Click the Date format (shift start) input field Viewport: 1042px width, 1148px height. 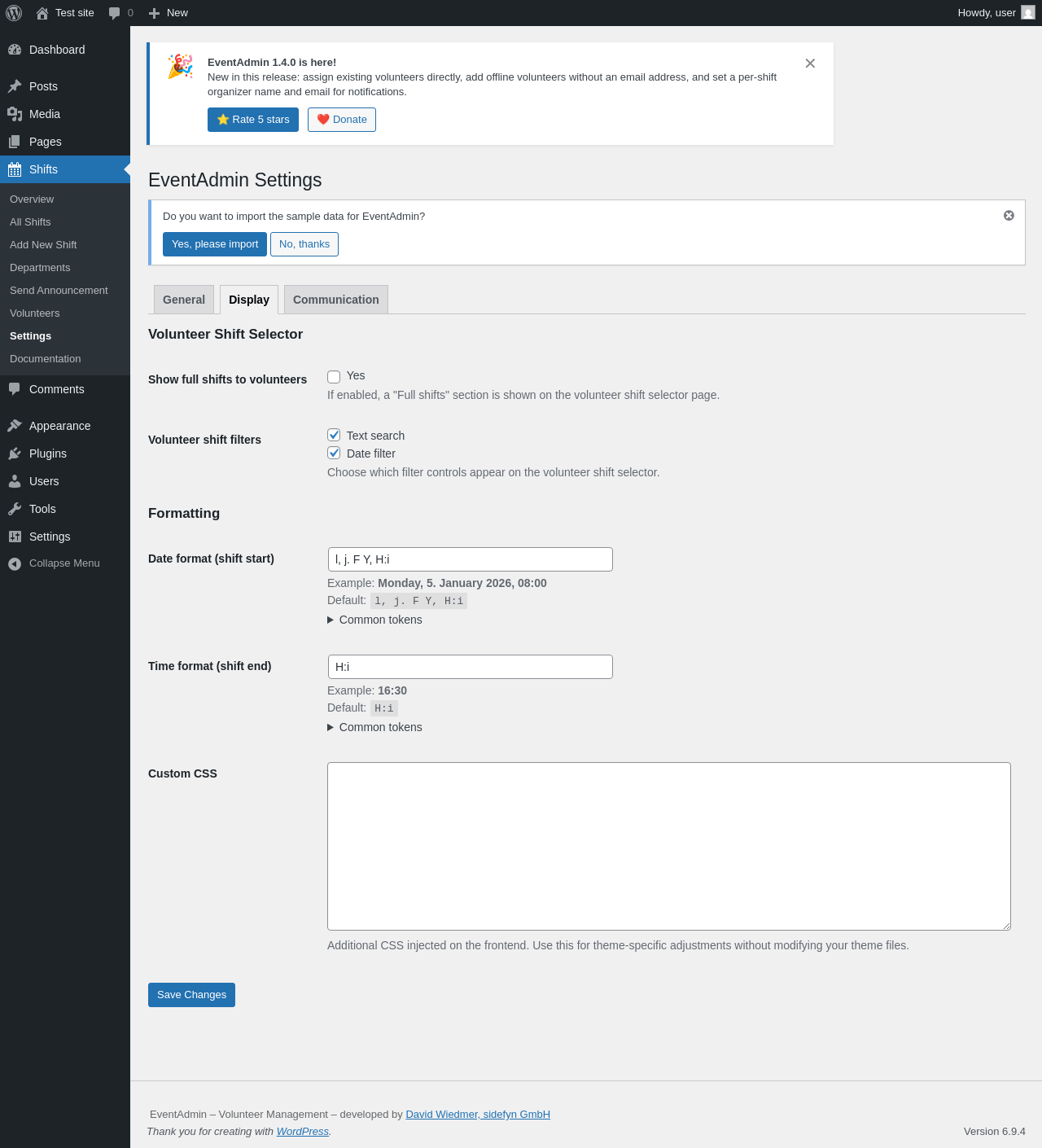(470, 559)
